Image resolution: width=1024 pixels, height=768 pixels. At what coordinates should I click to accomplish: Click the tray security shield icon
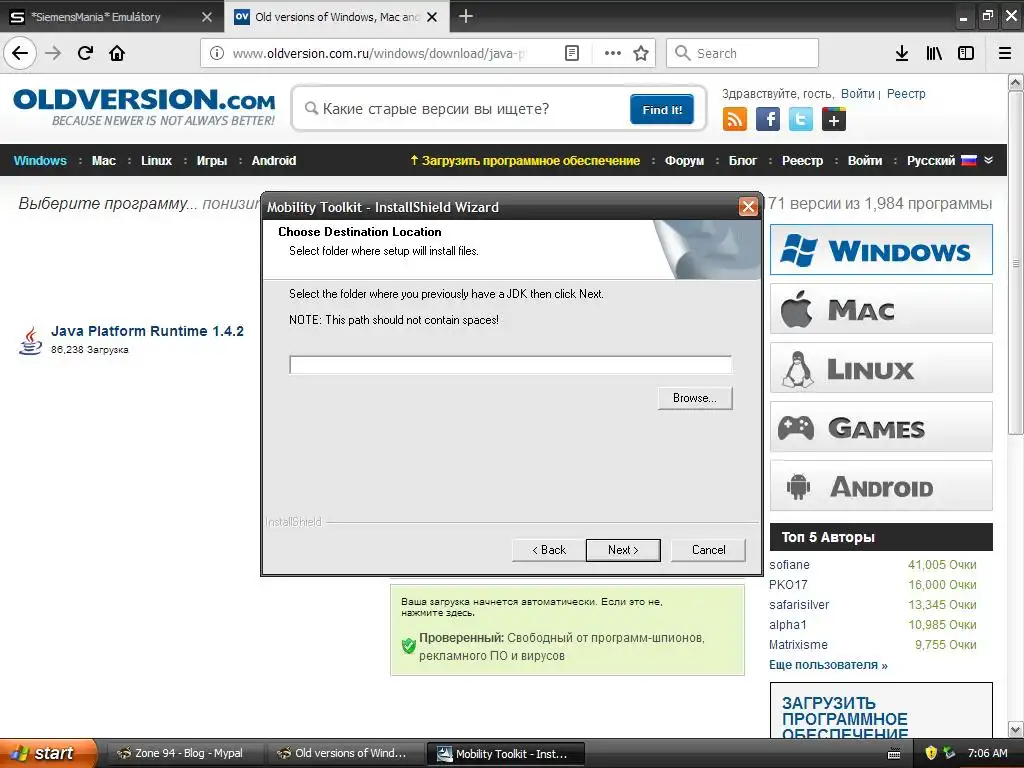(x=931, y=753)
